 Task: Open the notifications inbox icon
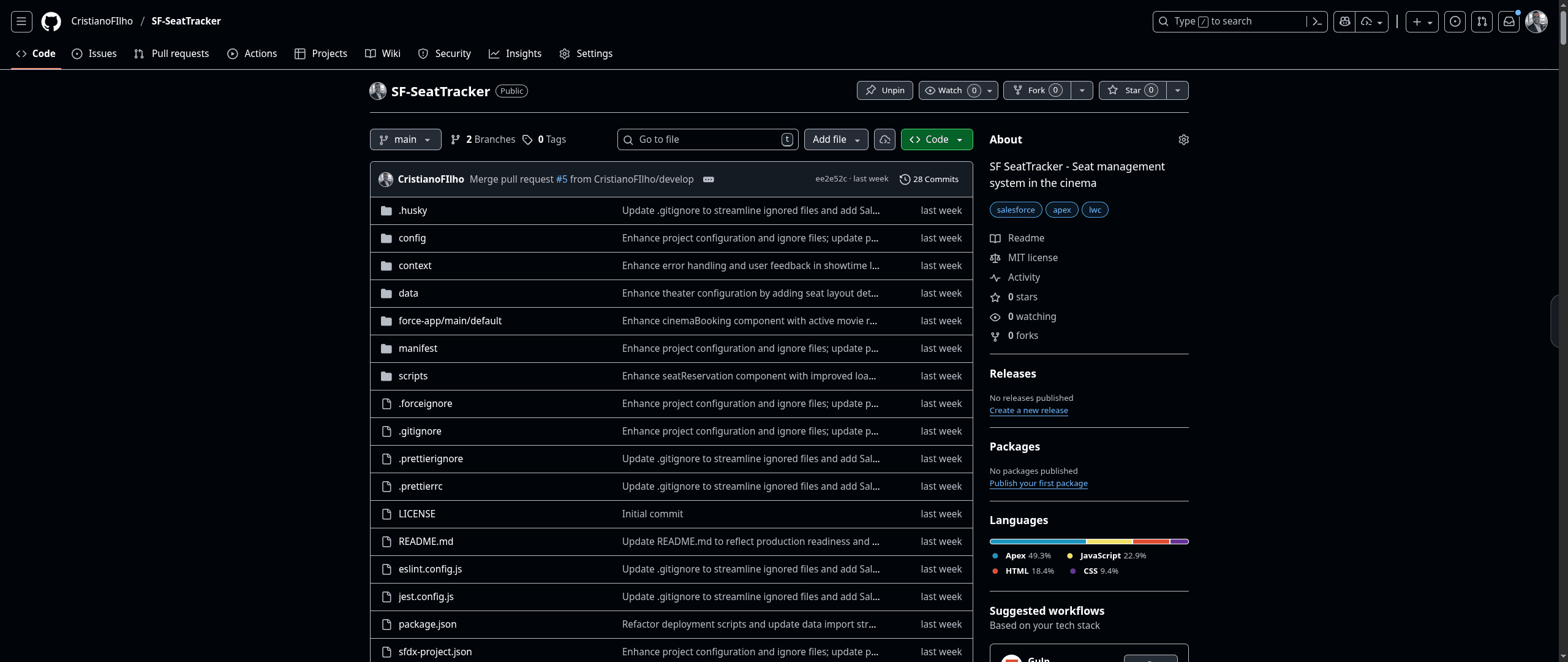click(x=1509, y=21)
